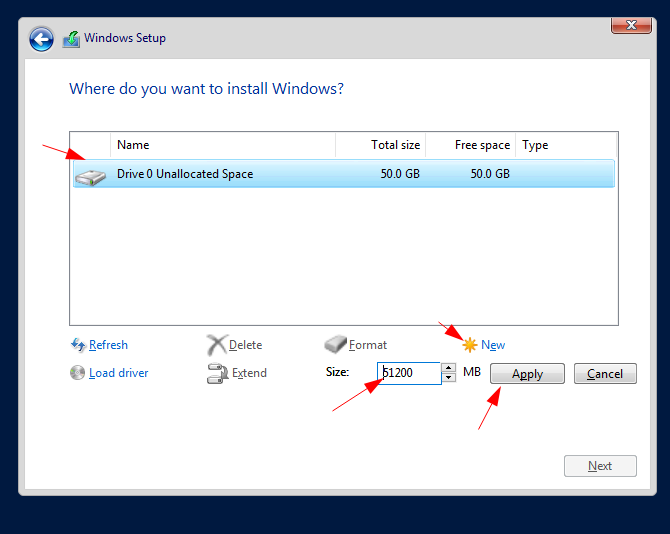Click the Delete text link
Image resolution: width=670 pixels, height=534 pixels.
coord(245,345)
